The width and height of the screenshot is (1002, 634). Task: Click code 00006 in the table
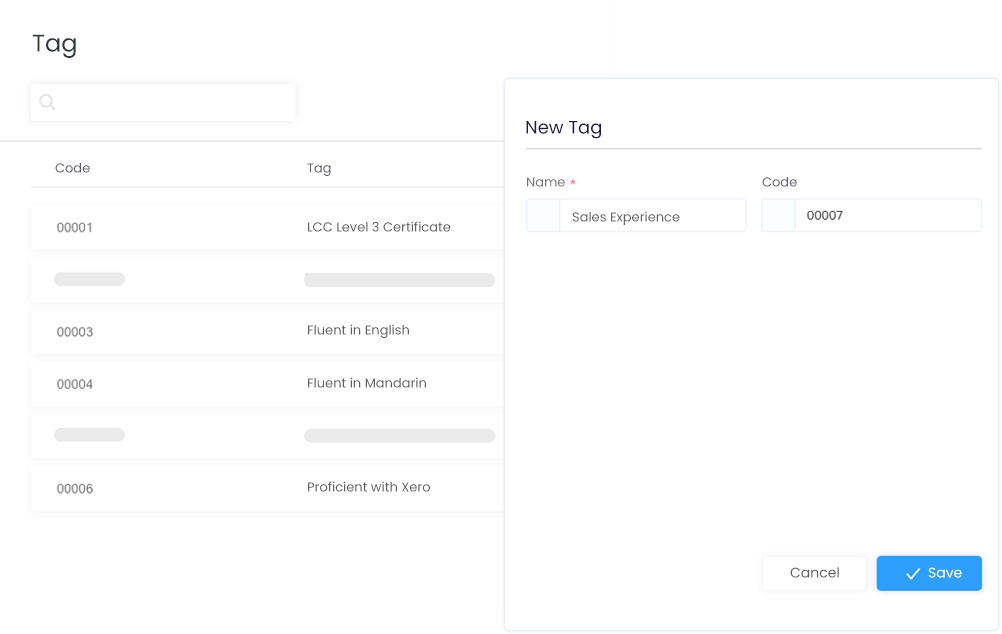click(x=75, y=488)
